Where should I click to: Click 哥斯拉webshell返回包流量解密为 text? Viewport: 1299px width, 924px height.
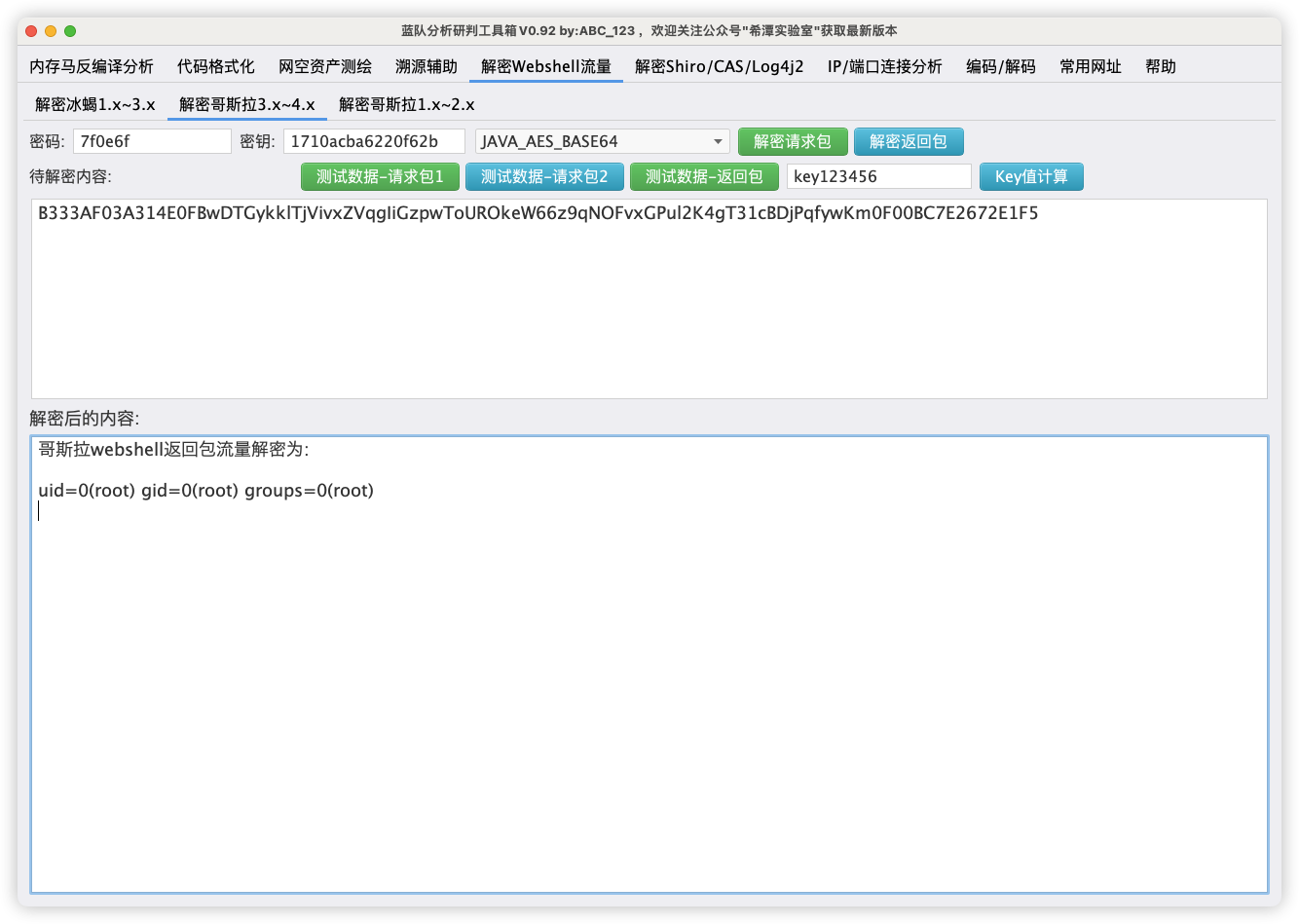coord(173,450)
